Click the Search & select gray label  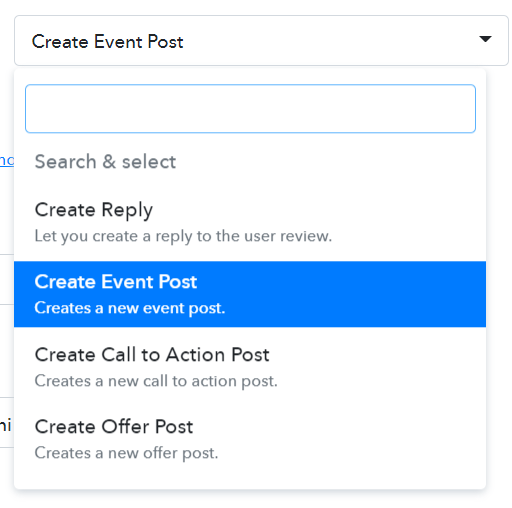105,162
